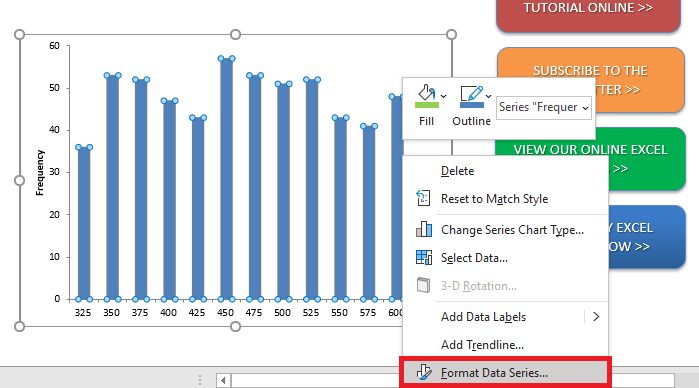Screen dimensions: 699x388
Task: Click the chart's top-middle resize handle
Action: coord(235,35)
